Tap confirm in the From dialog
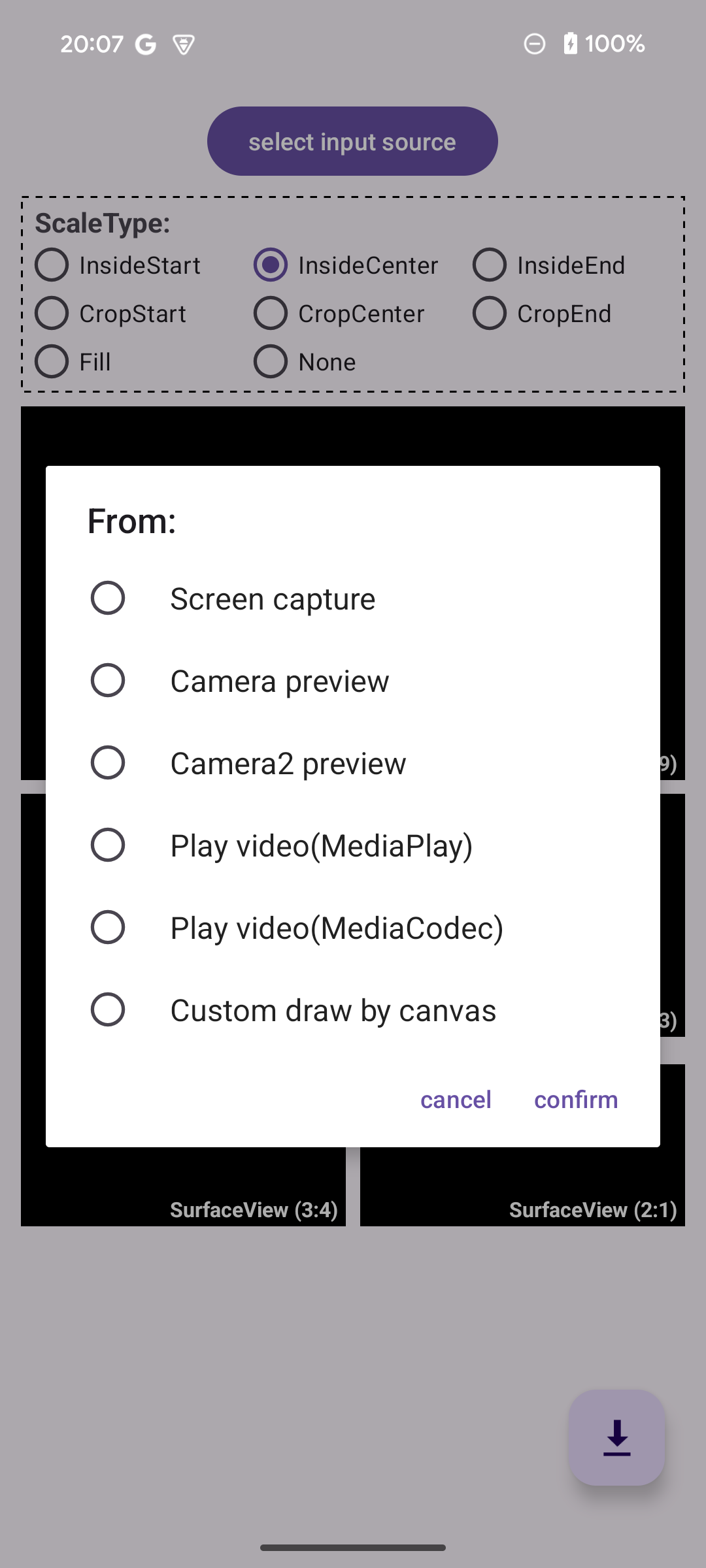Viewport: 706px width, 1568px height. (576, 1100)
